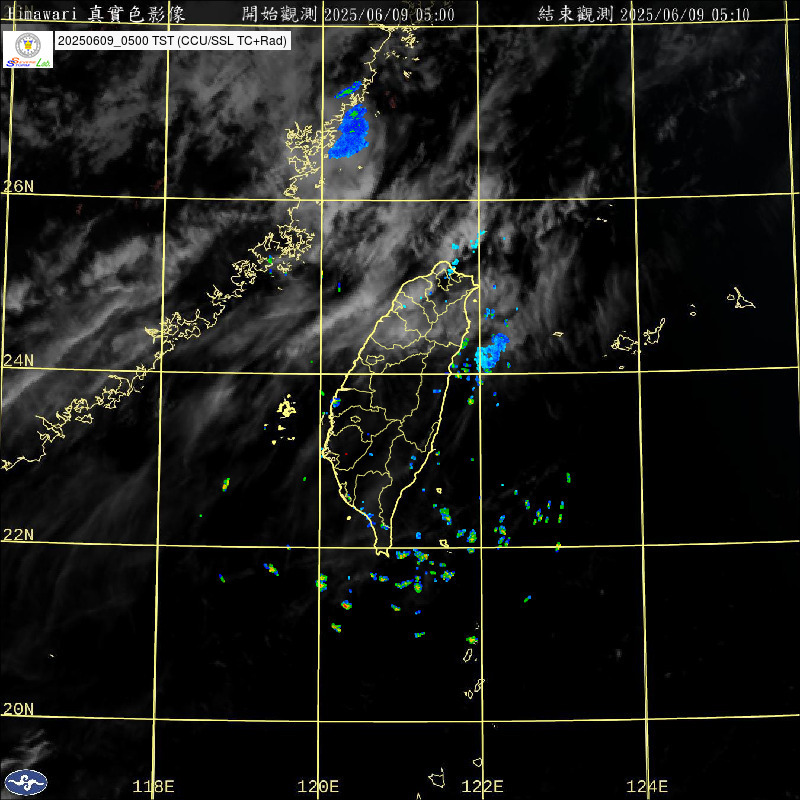
Task: Click the 122E longitude label
Action: coord(482,786)
